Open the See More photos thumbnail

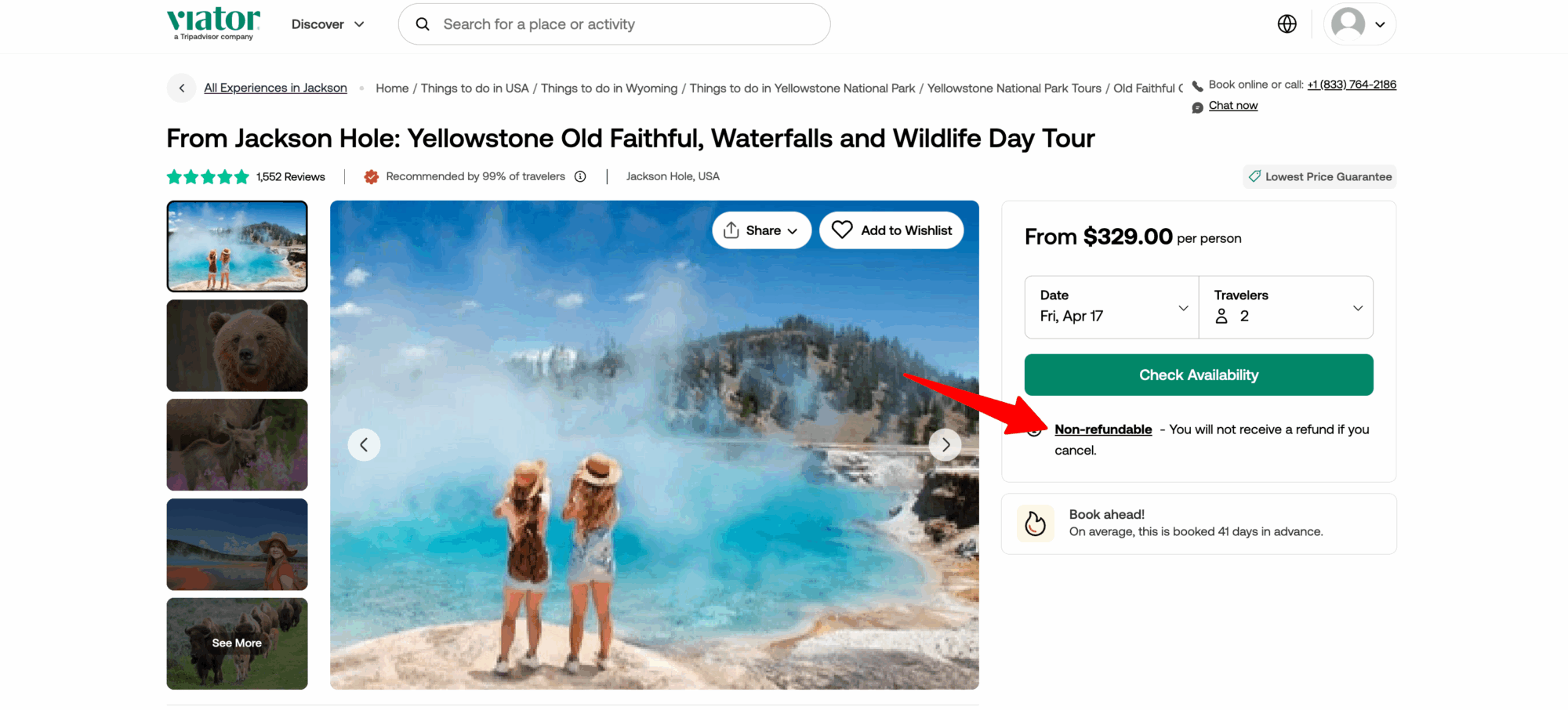237,643
